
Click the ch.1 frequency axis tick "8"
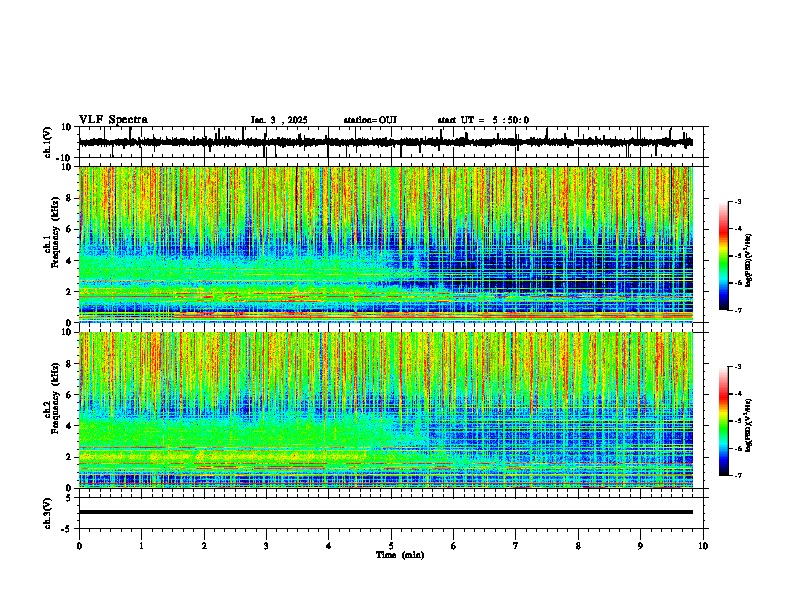(x=69, y=198)
